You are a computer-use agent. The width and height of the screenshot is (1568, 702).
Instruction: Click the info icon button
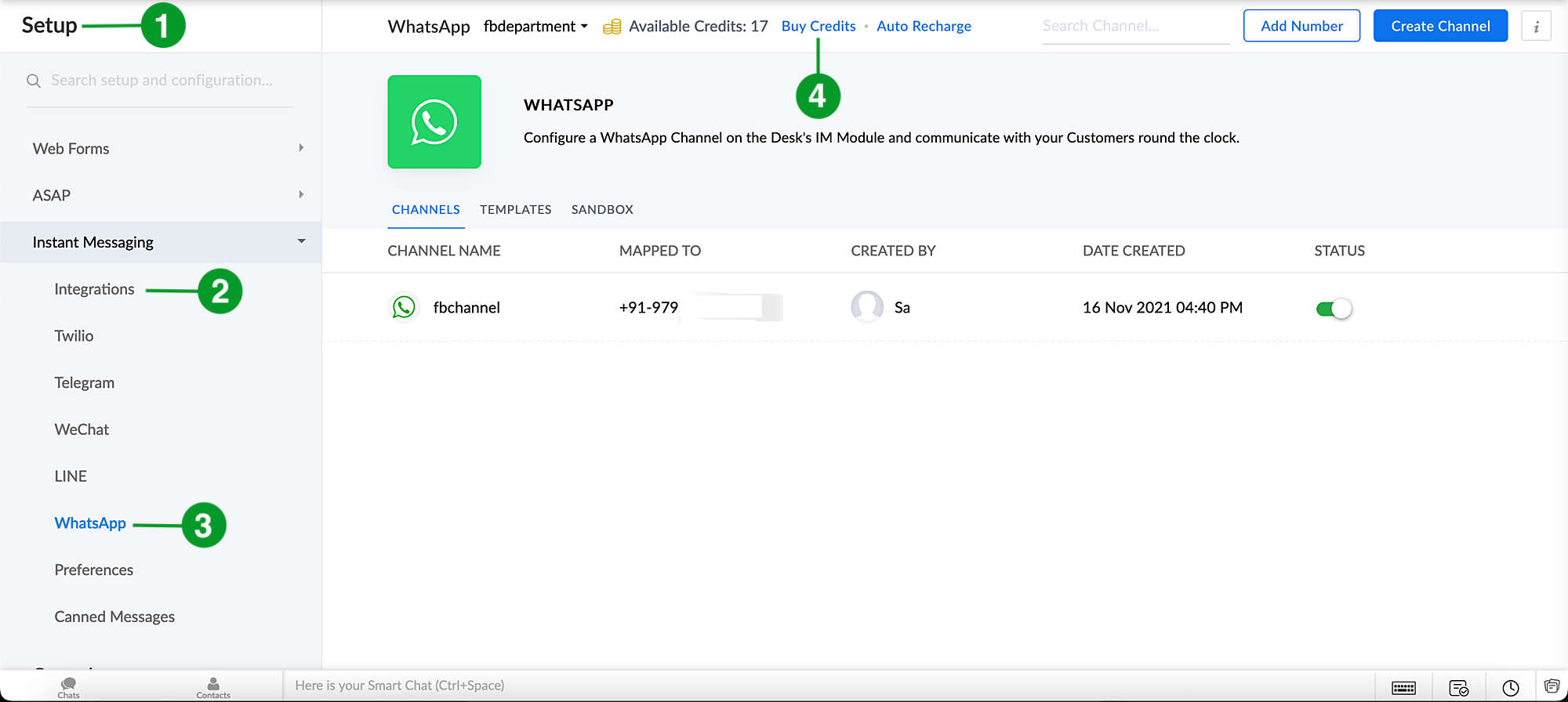coord(1536,26)
